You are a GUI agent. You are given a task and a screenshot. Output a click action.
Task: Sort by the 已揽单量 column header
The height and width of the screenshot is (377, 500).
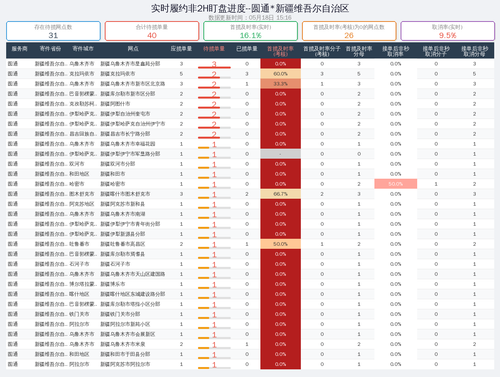tap(247, 49)
